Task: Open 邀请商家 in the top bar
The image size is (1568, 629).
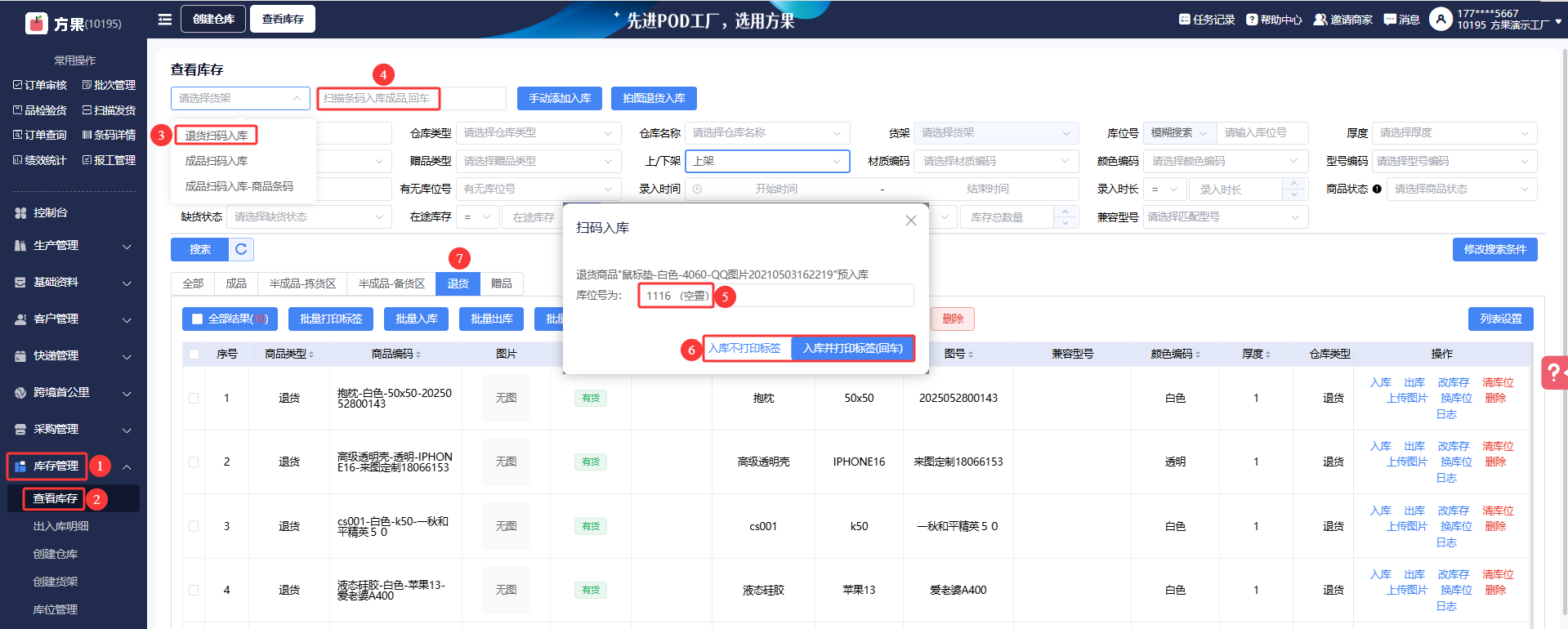Action: 1342,20
